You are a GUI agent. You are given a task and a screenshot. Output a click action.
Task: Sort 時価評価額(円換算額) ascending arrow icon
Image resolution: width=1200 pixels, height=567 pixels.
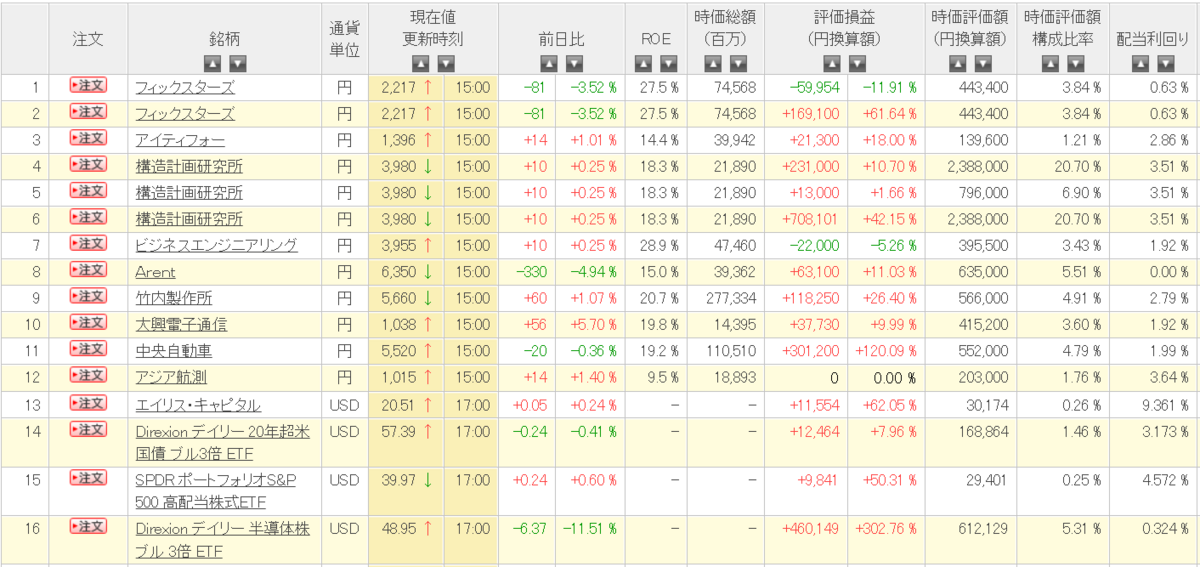pyautogui.click(x=956, y=63)
